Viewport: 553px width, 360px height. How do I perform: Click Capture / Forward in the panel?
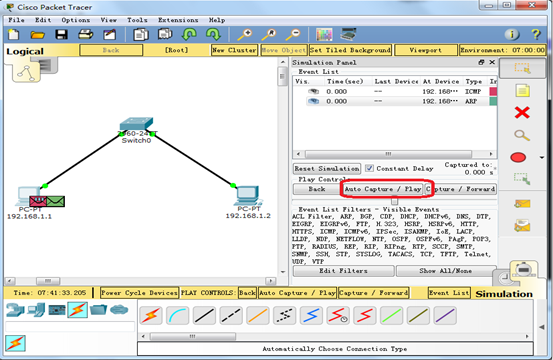pos(461,189)
